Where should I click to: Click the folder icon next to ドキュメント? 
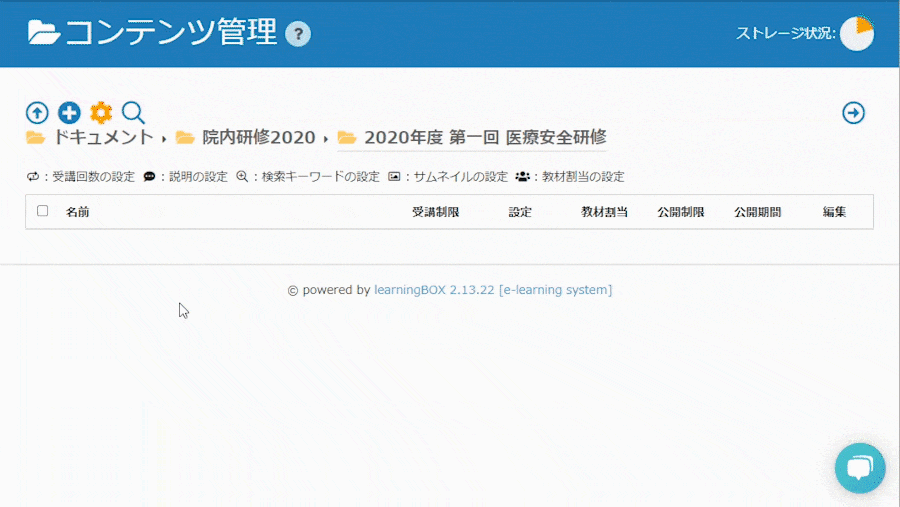point(36,138)
